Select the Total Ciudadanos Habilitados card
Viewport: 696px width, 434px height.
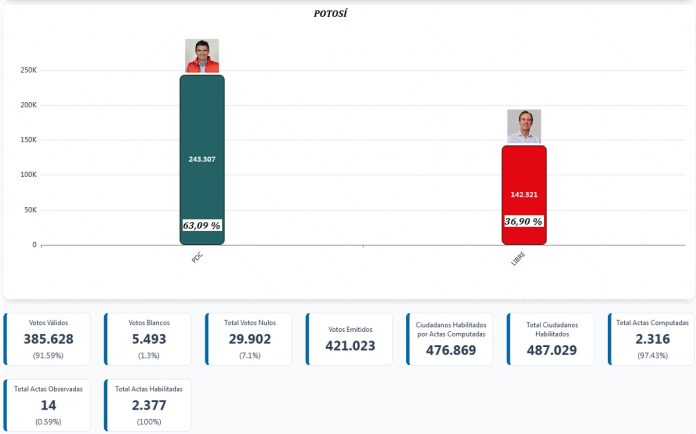pos(551,339)
